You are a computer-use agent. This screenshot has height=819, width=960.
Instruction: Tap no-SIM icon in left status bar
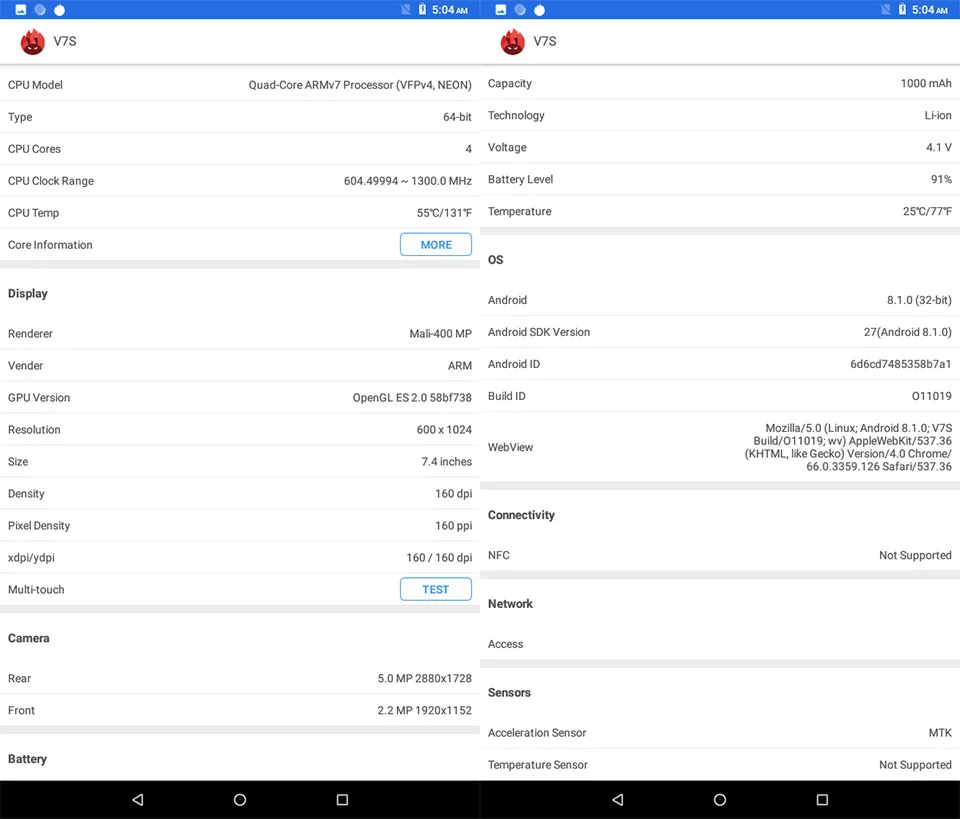click(x=405, y=9)
